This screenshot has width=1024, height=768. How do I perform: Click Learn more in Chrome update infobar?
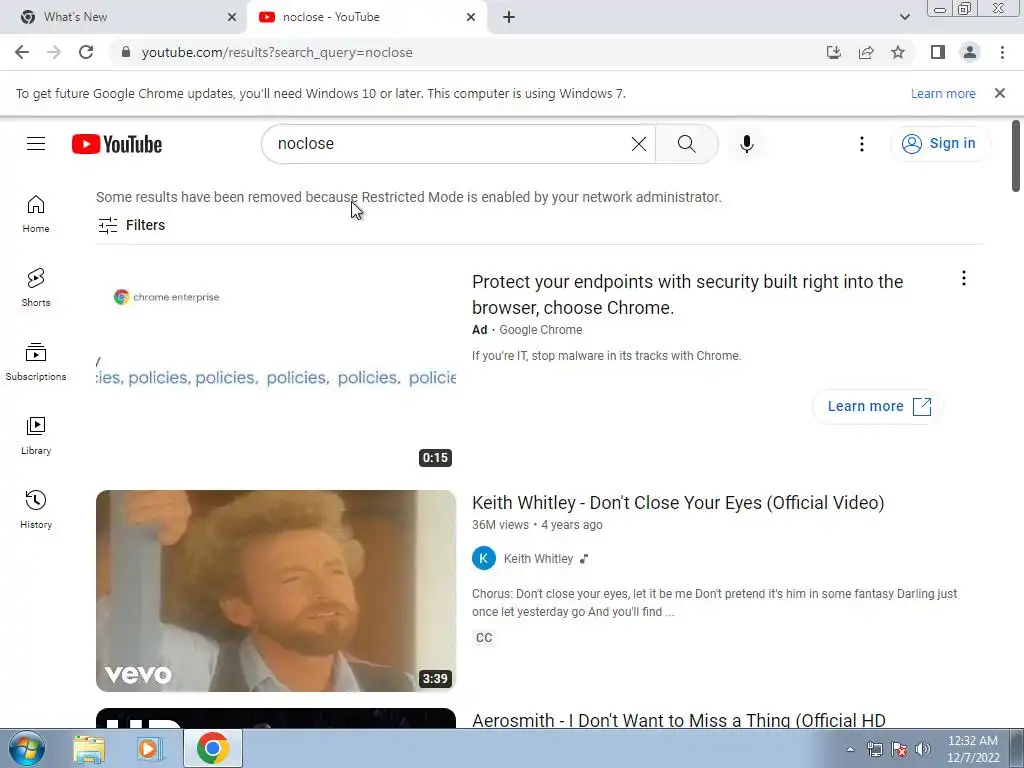(943, 93)
